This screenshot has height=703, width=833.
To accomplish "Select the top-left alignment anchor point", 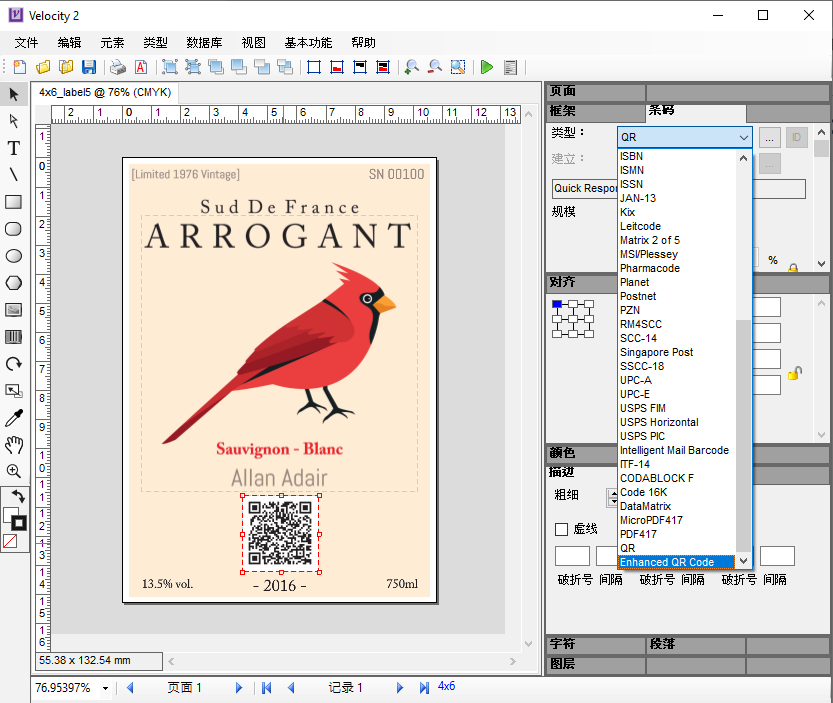I will point(557,304).
